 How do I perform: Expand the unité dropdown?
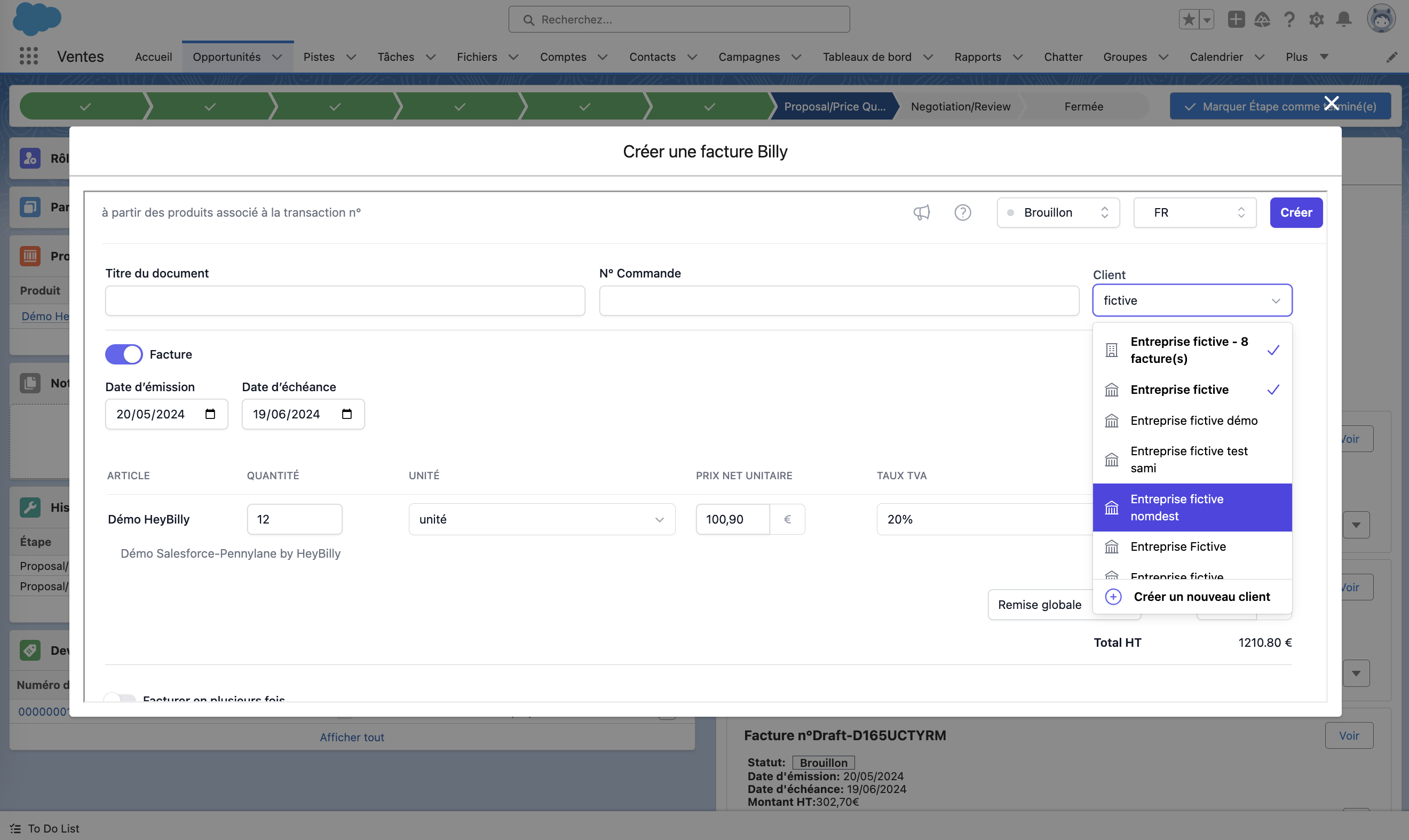(541, 520)
